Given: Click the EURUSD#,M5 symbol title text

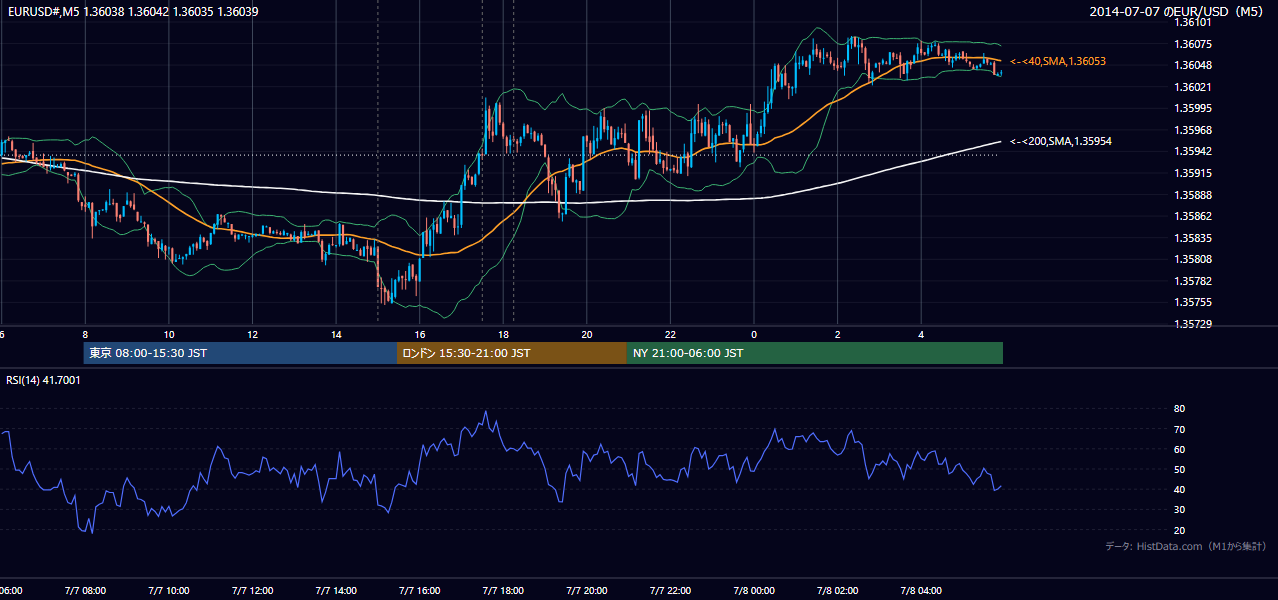Looking at the screenshot, I should click(x=43, y=12).
